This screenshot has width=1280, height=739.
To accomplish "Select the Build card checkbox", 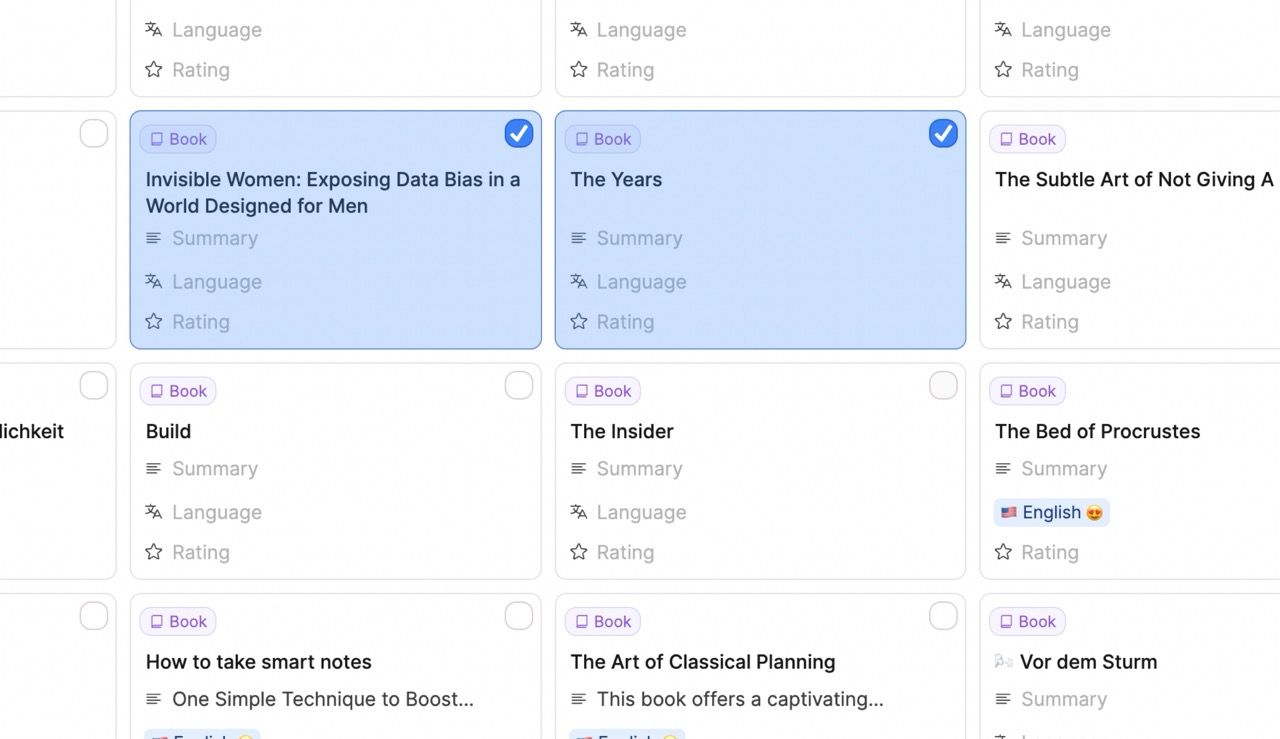I will click(518, 386).
